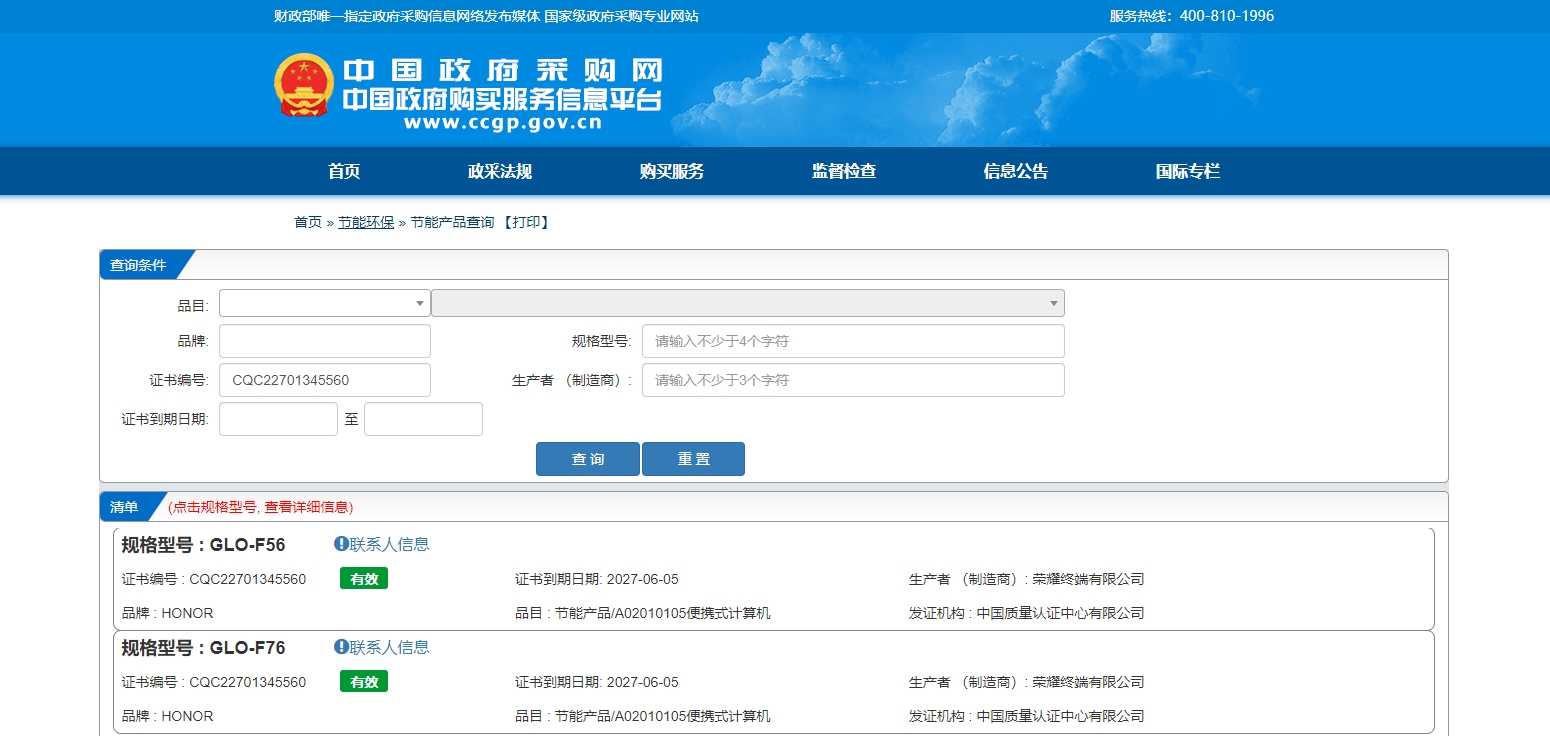This screenshot has height=736, width=1550.
Task: Click the 证书到期日期 start date field
Action: coord(278,419)
